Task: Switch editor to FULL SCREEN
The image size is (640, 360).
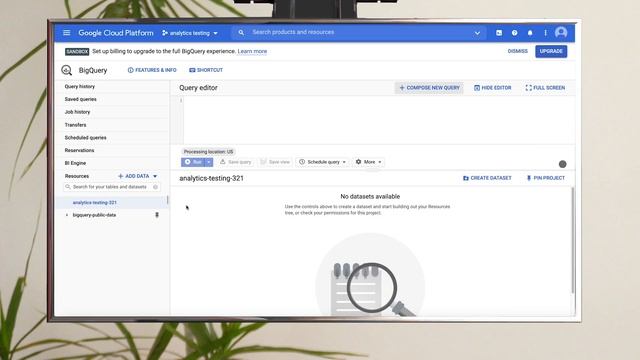Action: point(545,88)
